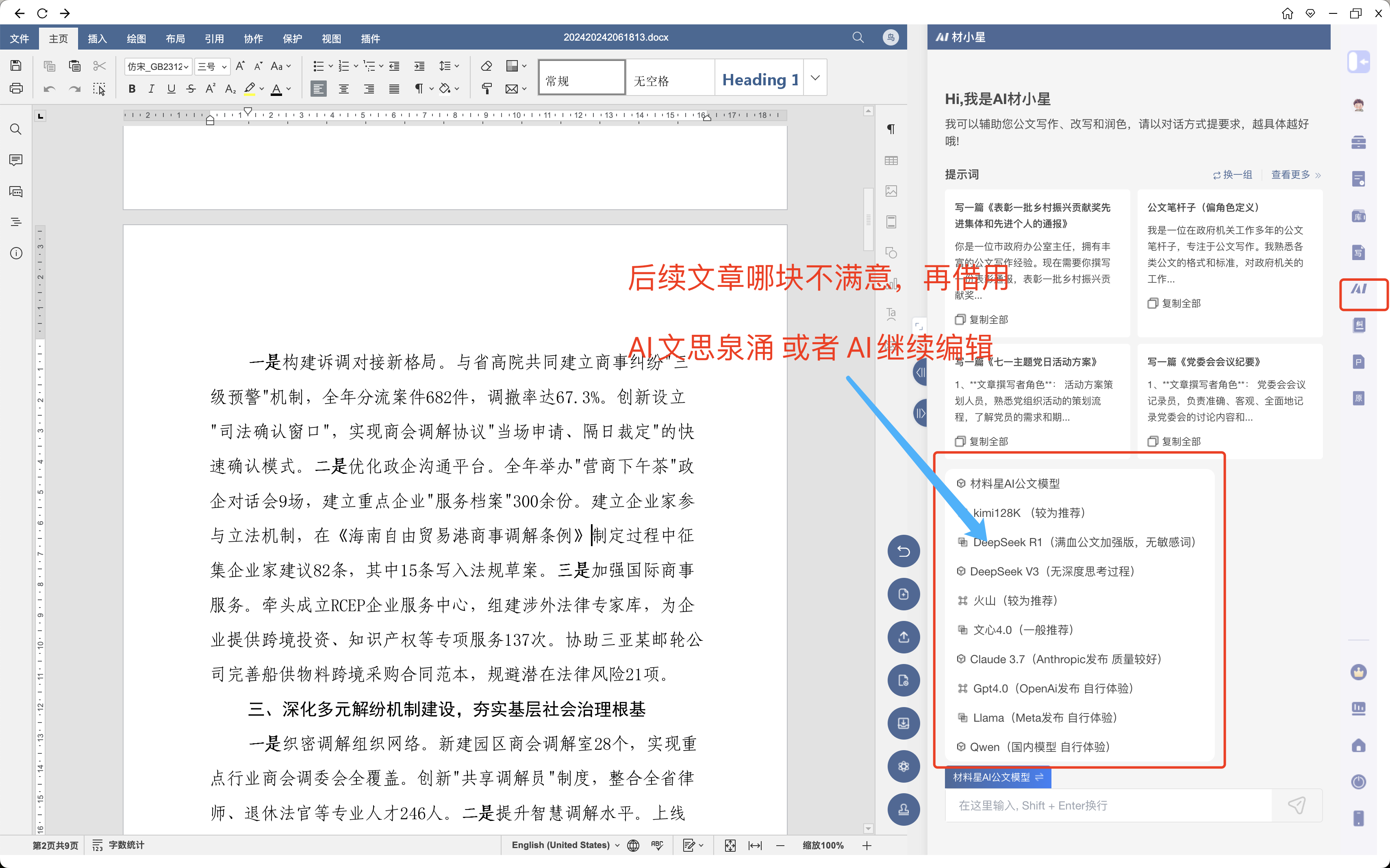Image resolution: width=1390 pixels, height=868 pixels.
Task: Switch to the 插入 tab
Action: click(97, 39)
